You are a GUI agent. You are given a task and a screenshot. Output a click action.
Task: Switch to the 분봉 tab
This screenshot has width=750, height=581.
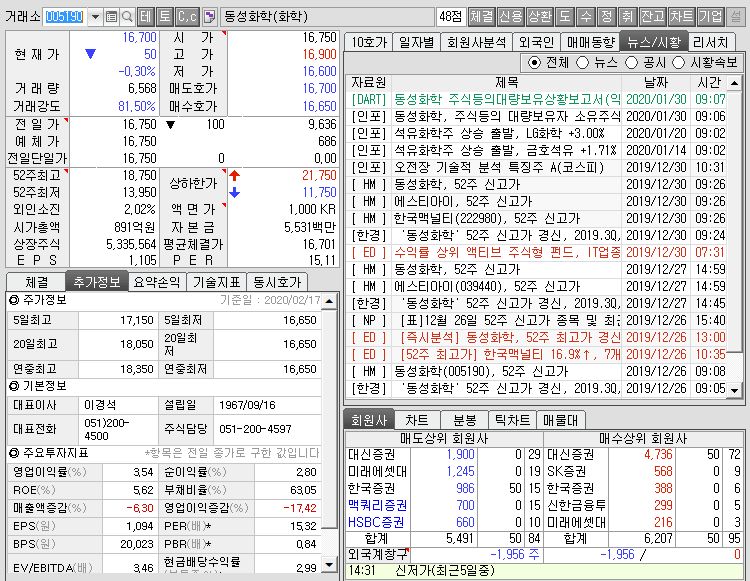point(464,420)
